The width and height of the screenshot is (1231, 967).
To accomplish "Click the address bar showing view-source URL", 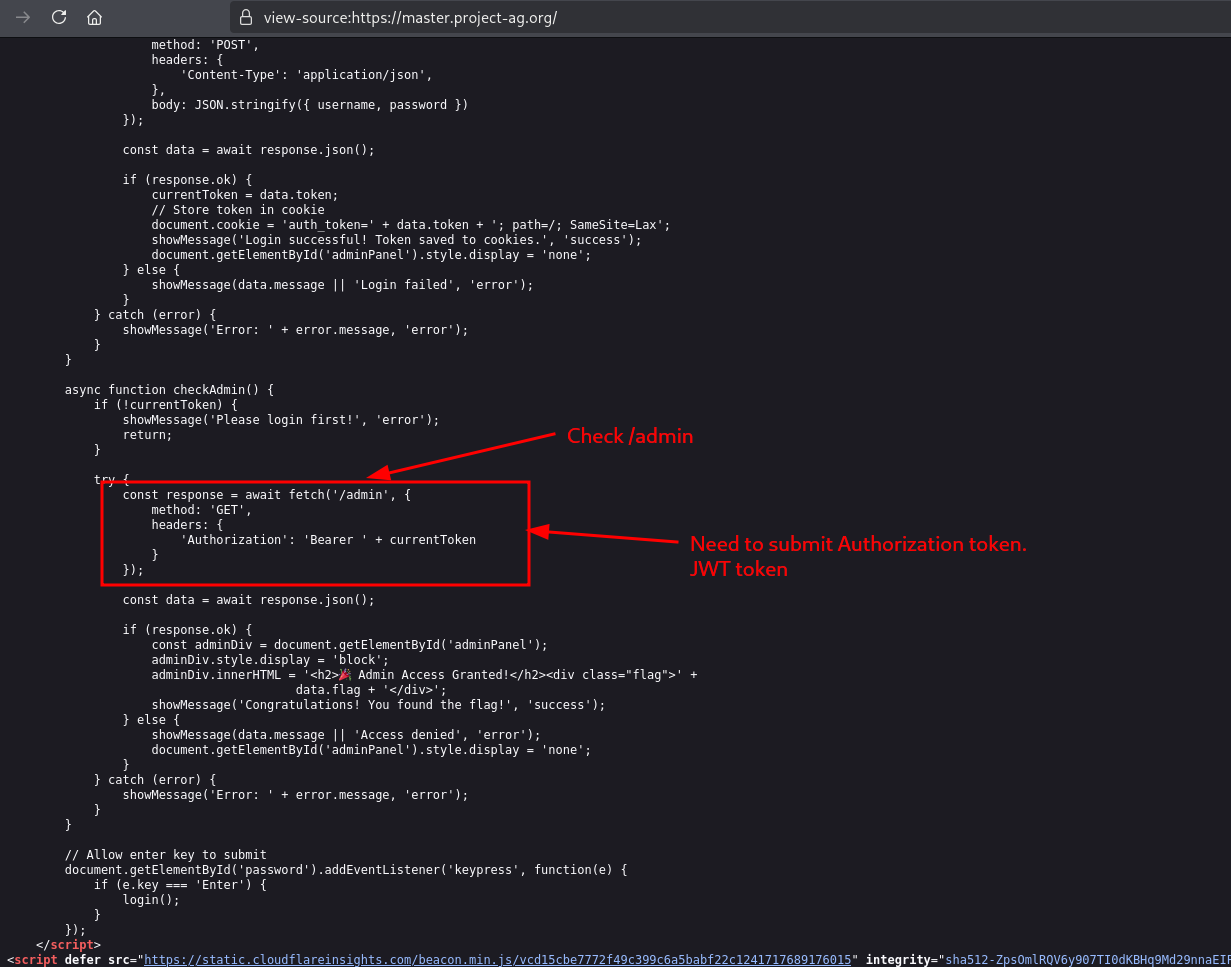I will [410, 17].
